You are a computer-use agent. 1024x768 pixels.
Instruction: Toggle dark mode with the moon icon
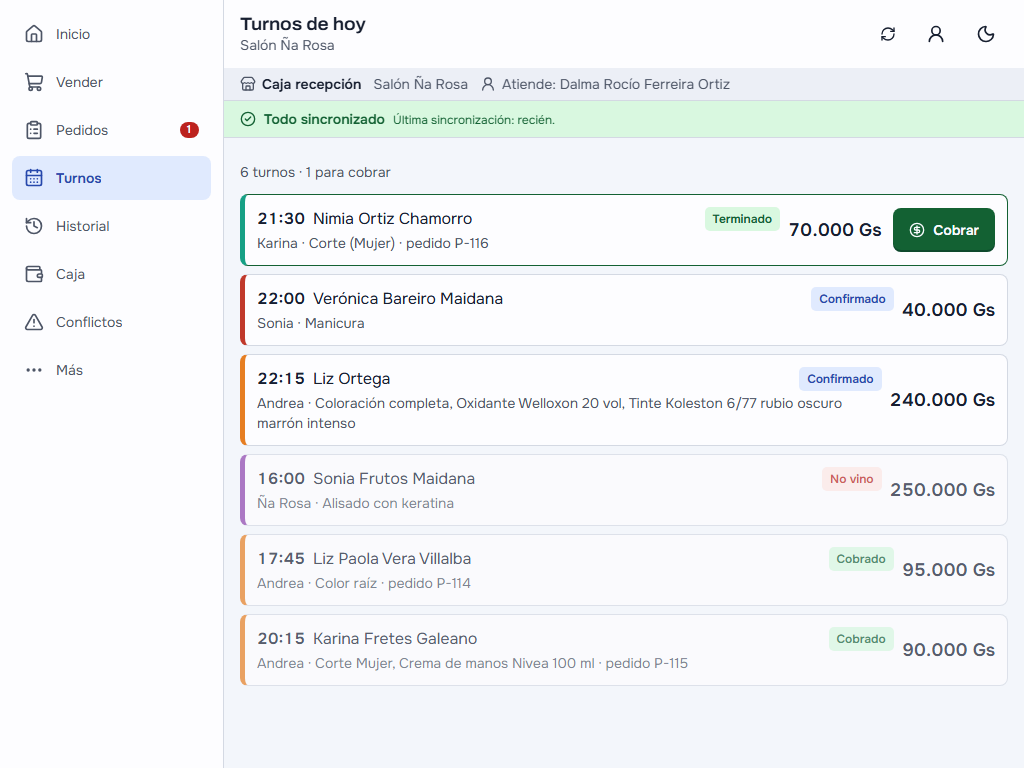pos(985,34)
